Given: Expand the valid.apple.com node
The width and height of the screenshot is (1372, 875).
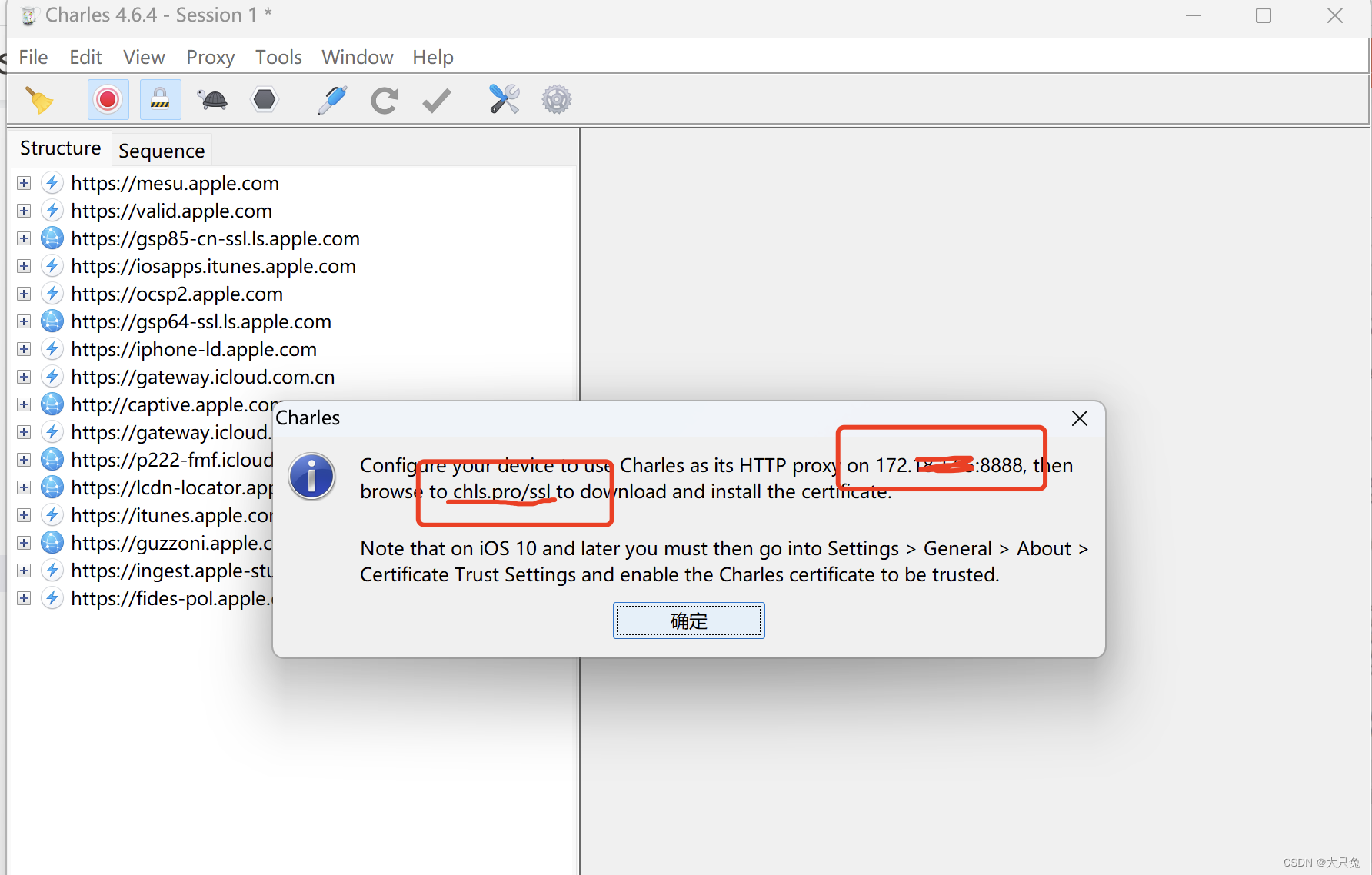Looking at the screenshot, I should (24, 211).
